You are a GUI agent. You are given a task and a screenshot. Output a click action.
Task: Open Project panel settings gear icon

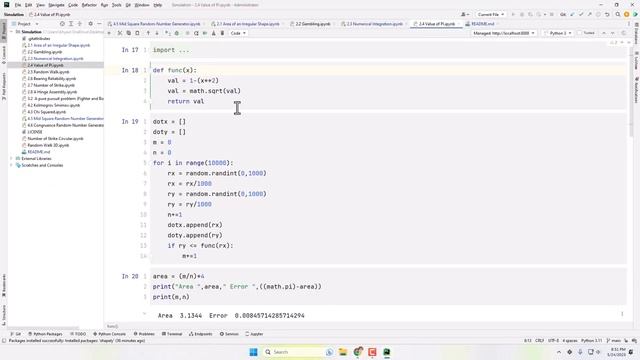click(91, 24)
